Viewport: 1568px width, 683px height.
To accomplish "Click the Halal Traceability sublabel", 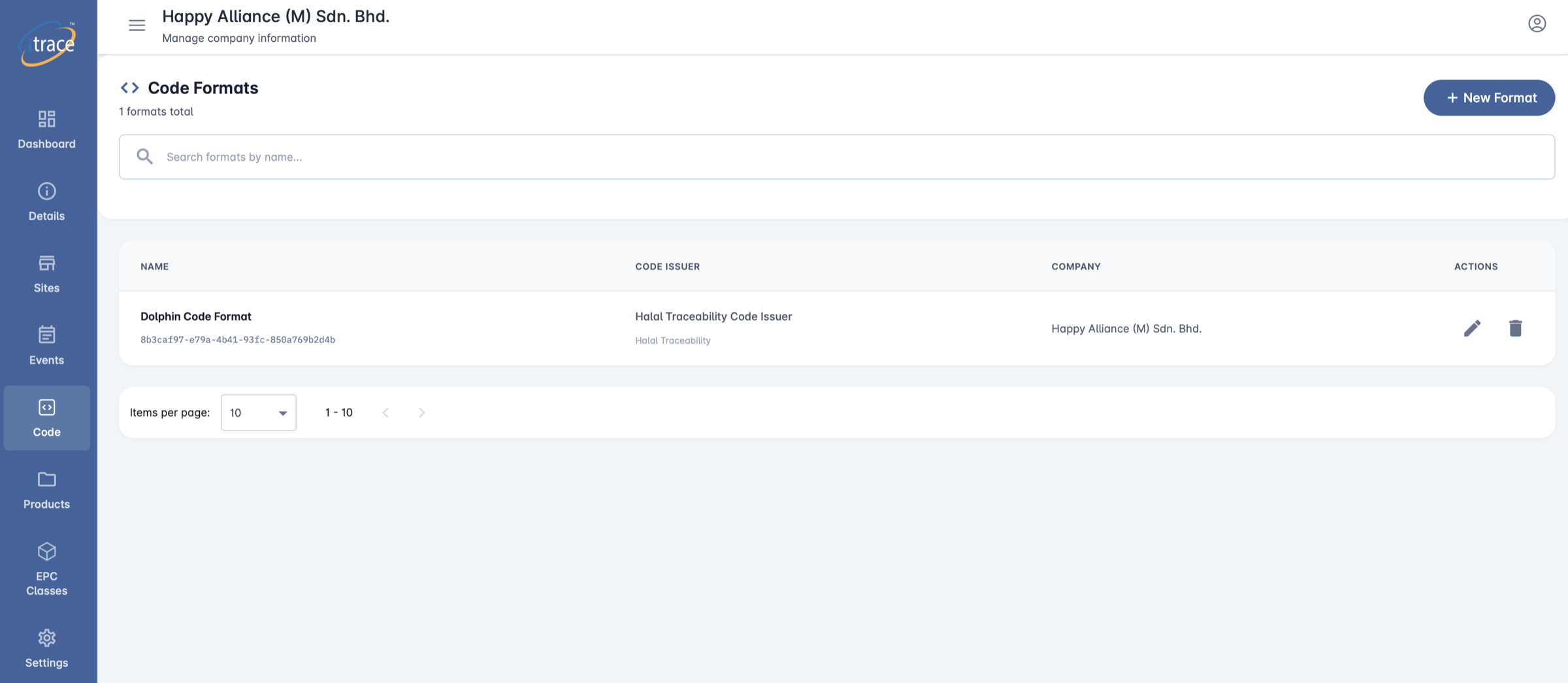I will pyautogui.click(x=672, y=341).
